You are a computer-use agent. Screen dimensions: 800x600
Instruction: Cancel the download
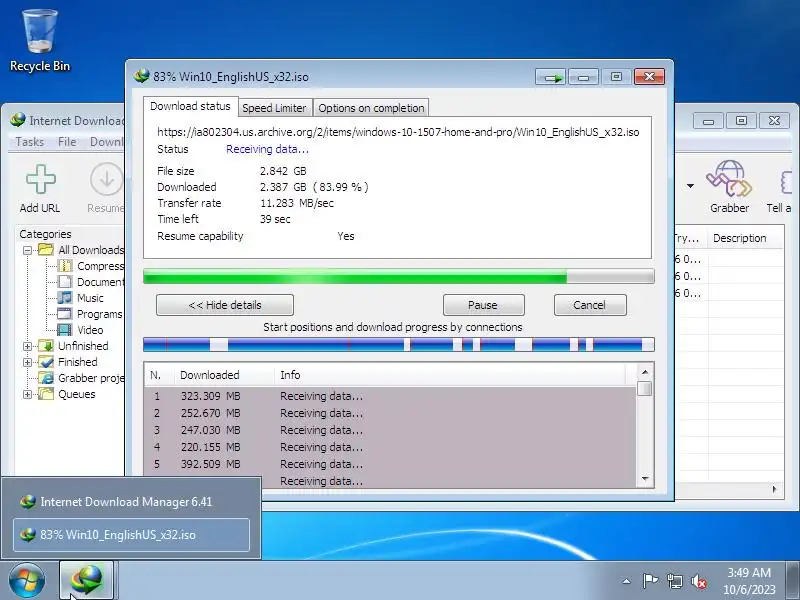590,305
